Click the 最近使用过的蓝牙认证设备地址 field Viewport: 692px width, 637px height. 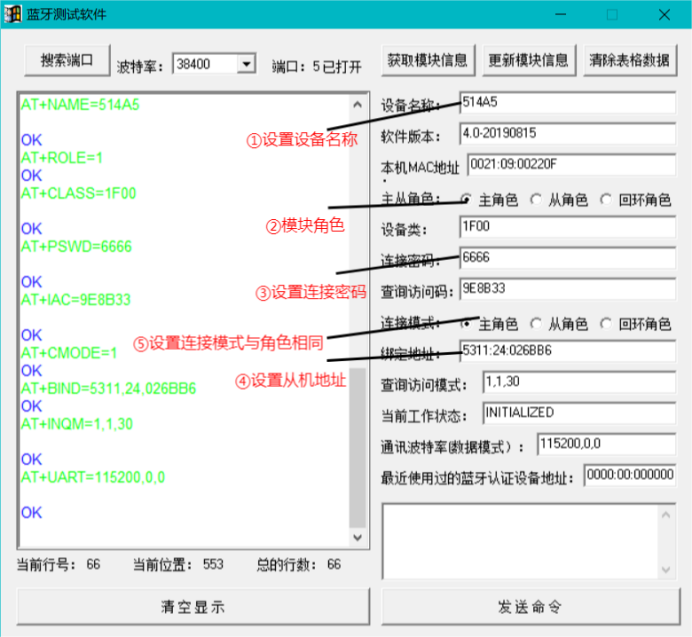630,475
